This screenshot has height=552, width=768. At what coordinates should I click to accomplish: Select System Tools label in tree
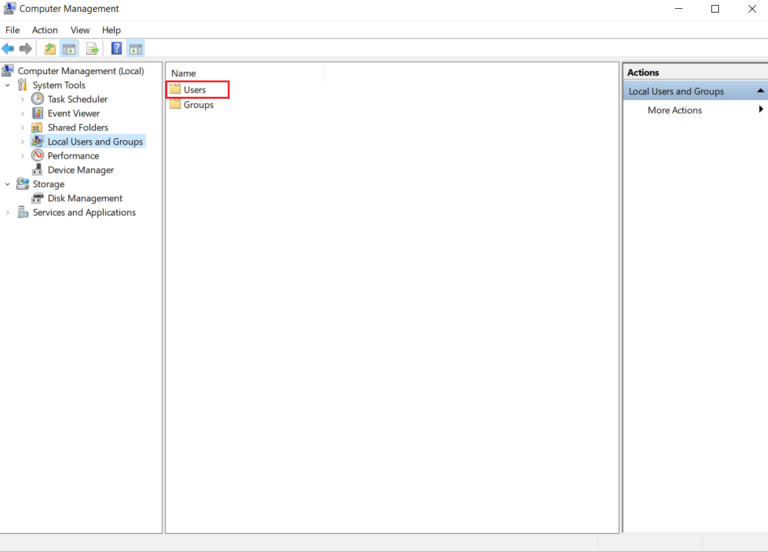pos(59,85)
